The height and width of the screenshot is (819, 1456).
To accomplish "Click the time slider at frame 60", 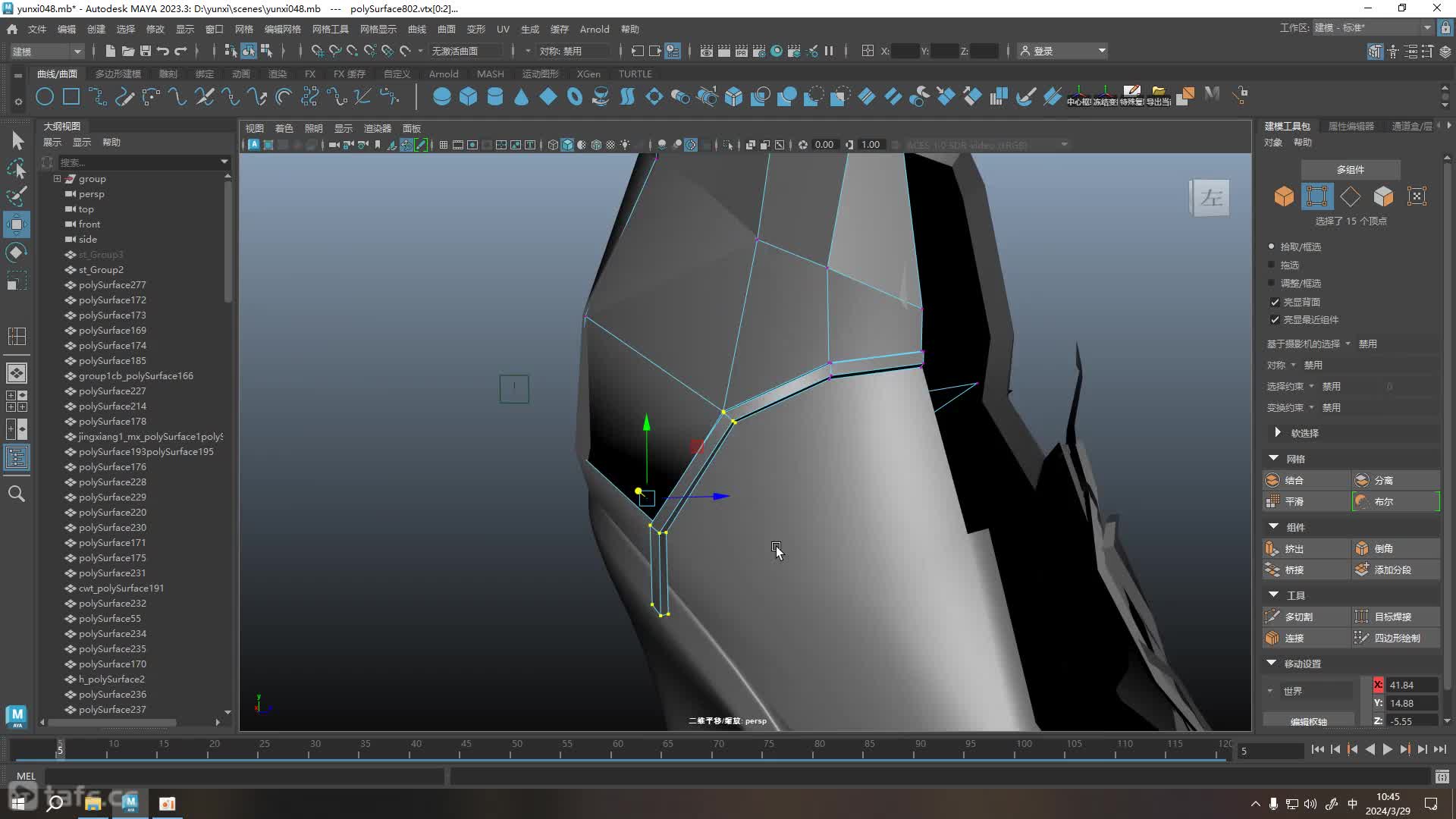I will coord(617,749).
